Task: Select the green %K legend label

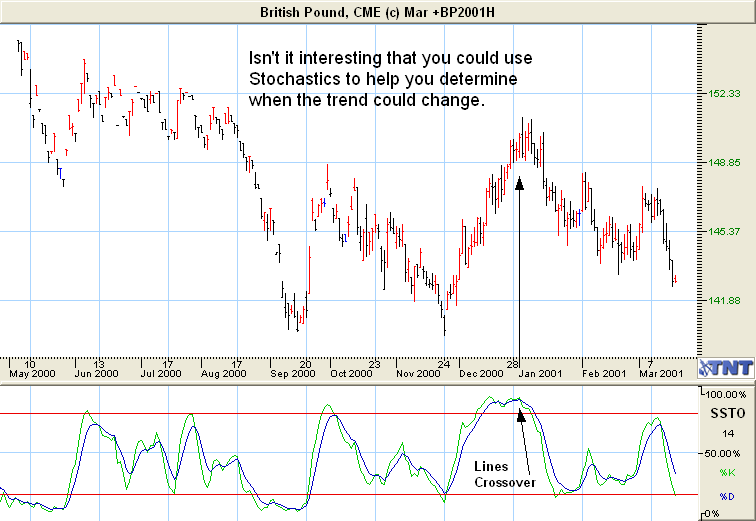Action: (x=727, y=470)
